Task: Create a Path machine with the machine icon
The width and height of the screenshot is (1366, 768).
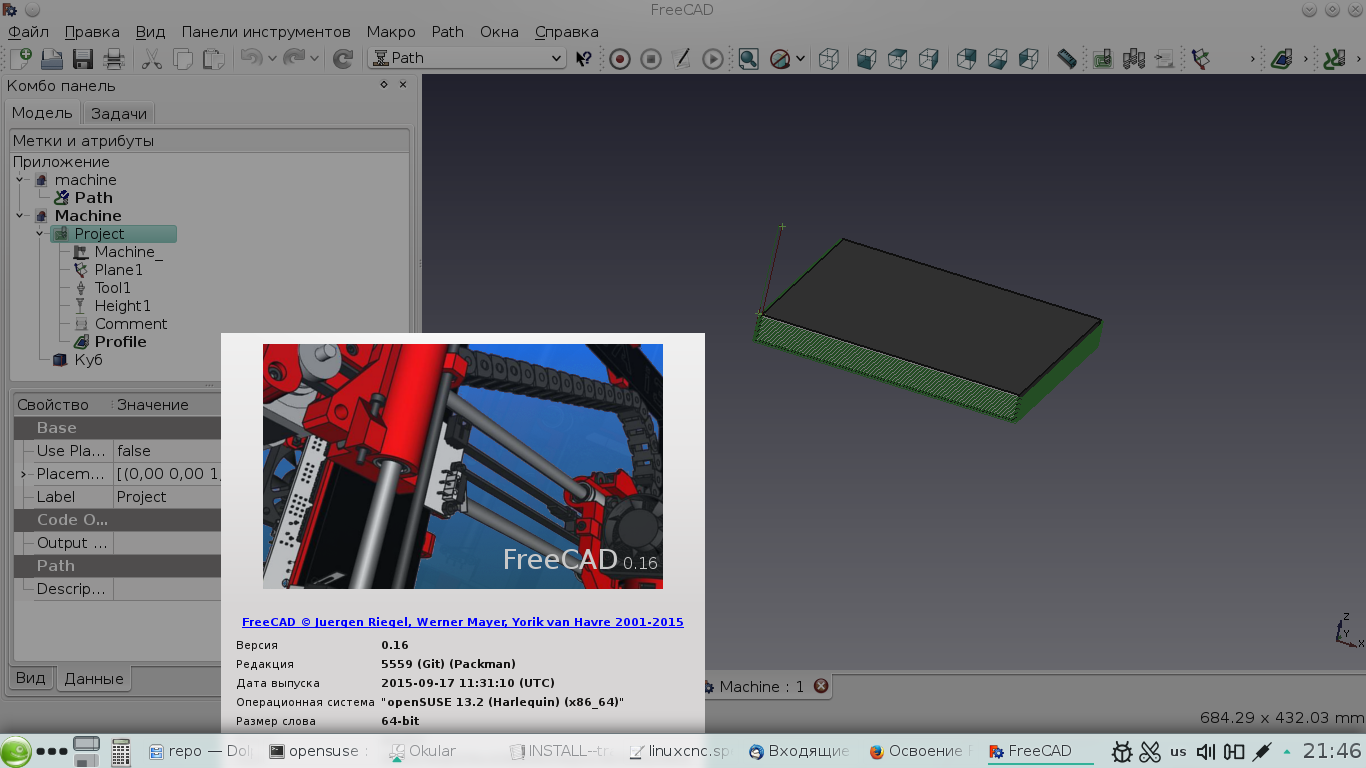Action: [1103, 59]
